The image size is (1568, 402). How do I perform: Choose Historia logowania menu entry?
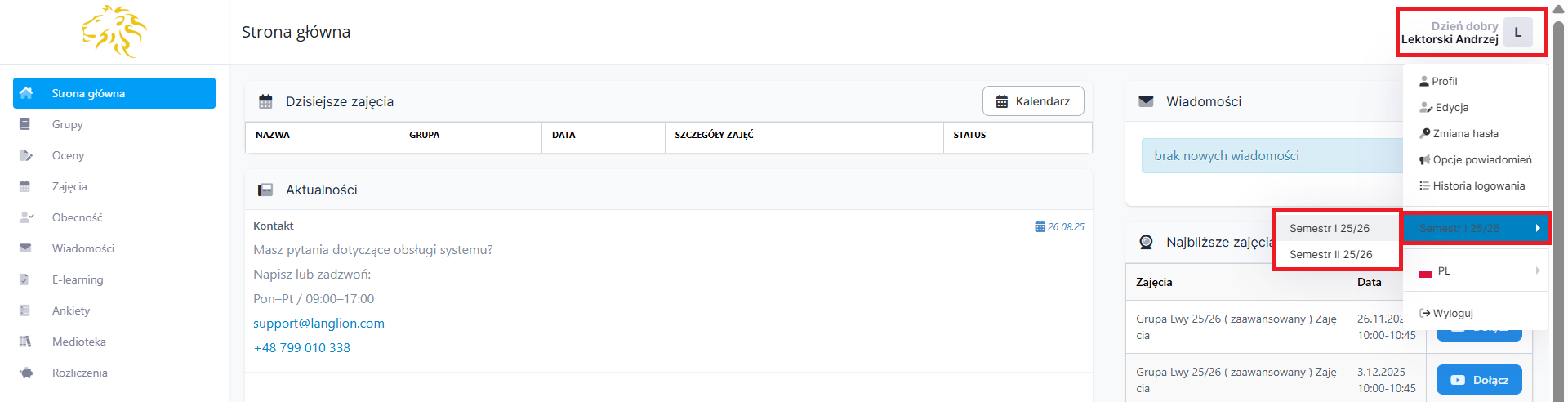click(1478, 185)
